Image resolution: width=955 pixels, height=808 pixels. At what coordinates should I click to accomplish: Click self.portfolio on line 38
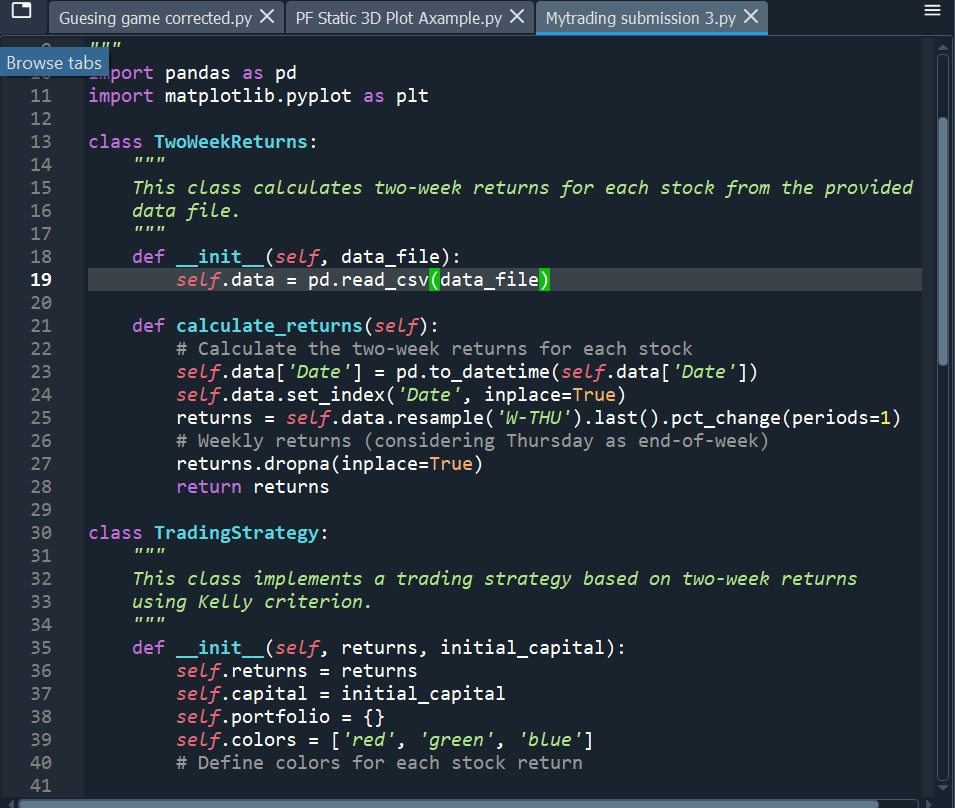(x=253, y=717)
